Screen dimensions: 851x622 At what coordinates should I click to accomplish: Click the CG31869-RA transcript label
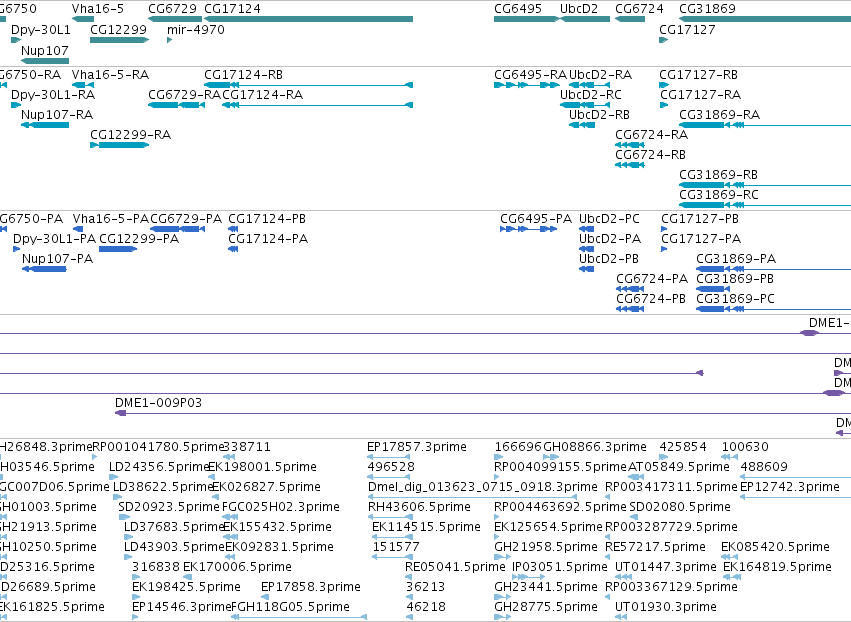pyautogui.click(x=719, y=115)
